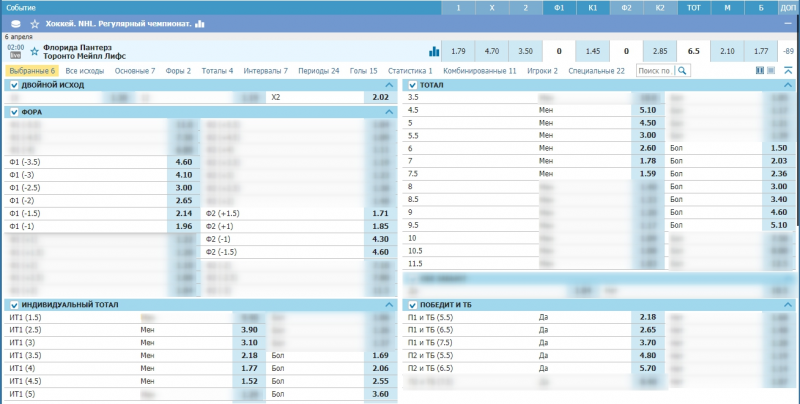This screenshot has width=800, height=404.
Task: Open league statistics chart icon beside championship title
Action: pos(200,23)
